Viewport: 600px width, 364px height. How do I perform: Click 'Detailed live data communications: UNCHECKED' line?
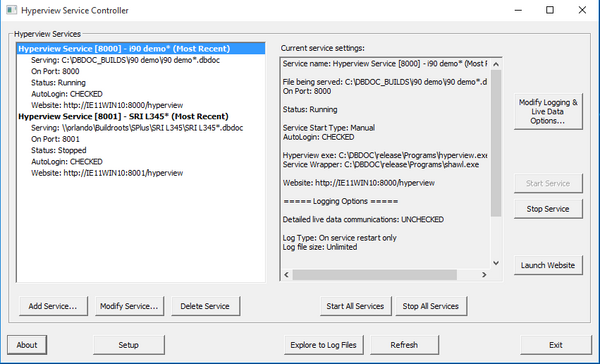pos(363,220)
